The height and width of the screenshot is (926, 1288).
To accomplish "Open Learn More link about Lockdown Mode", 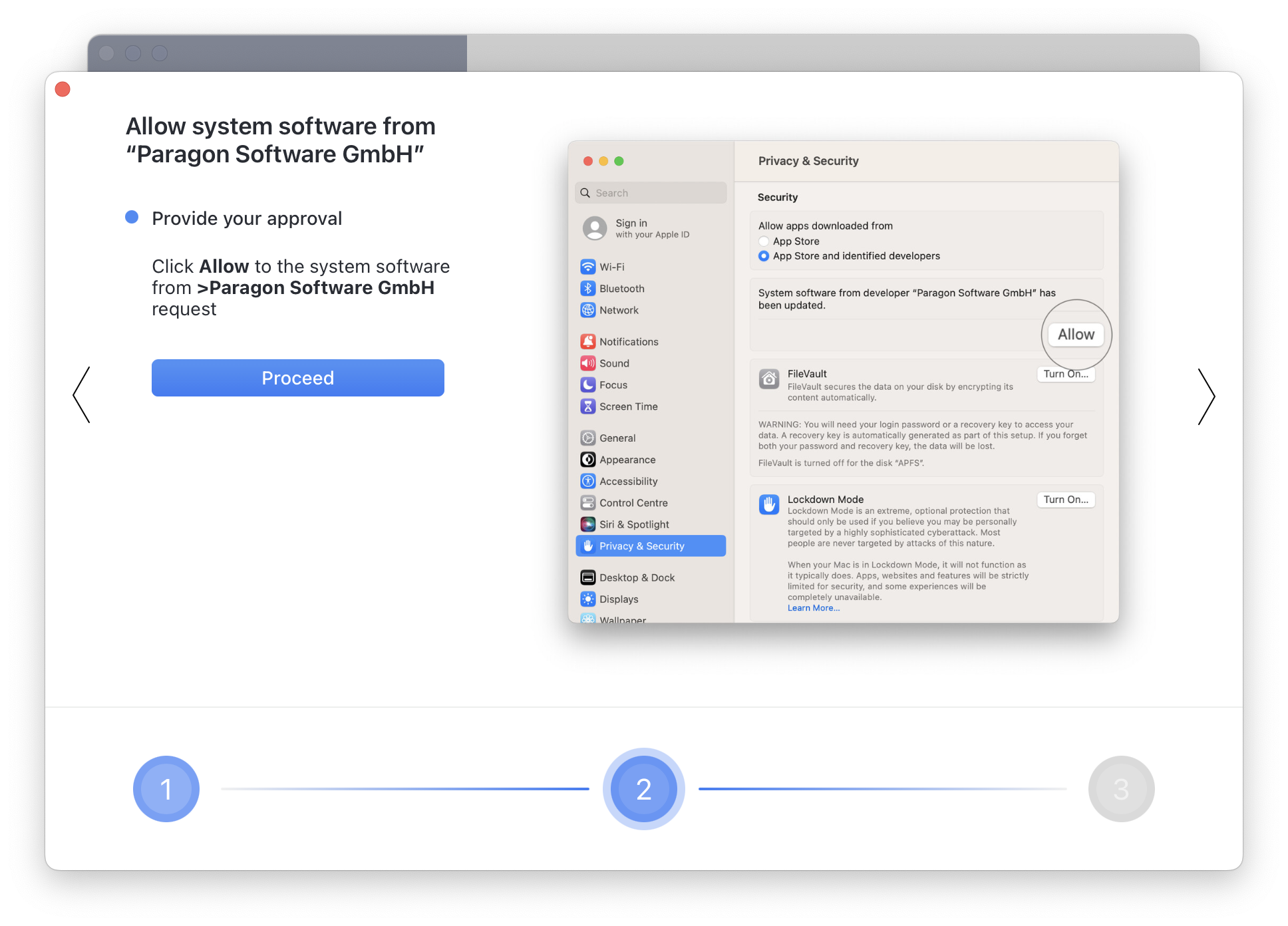I will click(x=814, y=608).
